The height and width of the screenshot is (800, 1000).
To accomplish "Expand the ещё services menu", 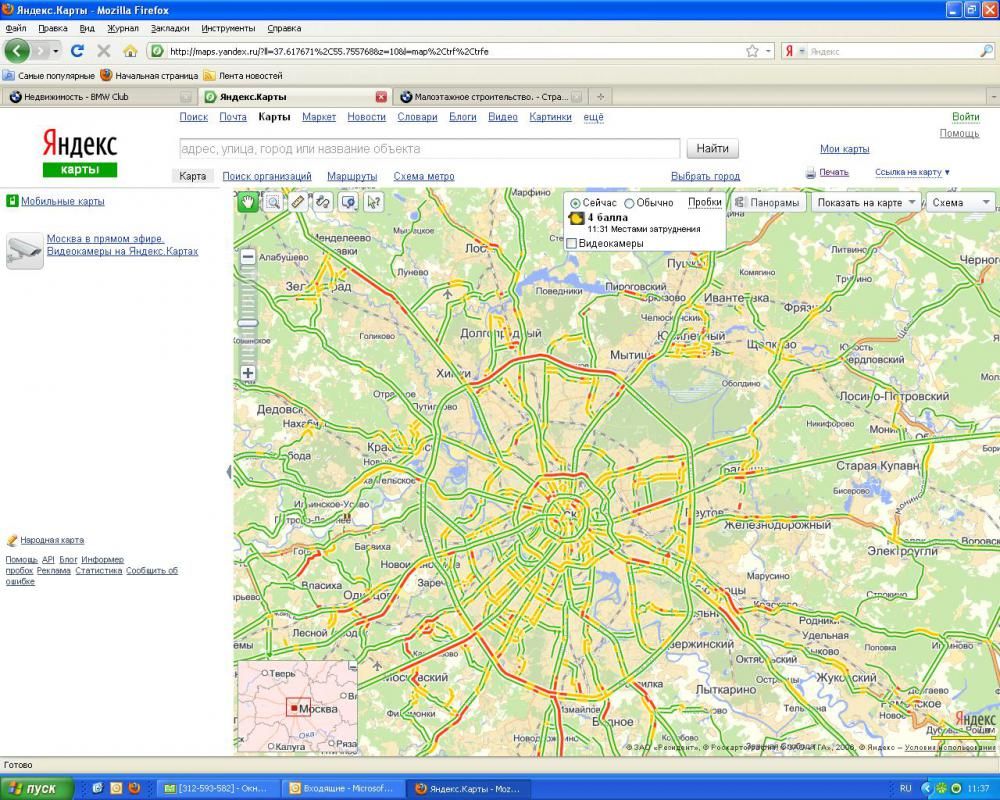I will click(x=593, y=117).
